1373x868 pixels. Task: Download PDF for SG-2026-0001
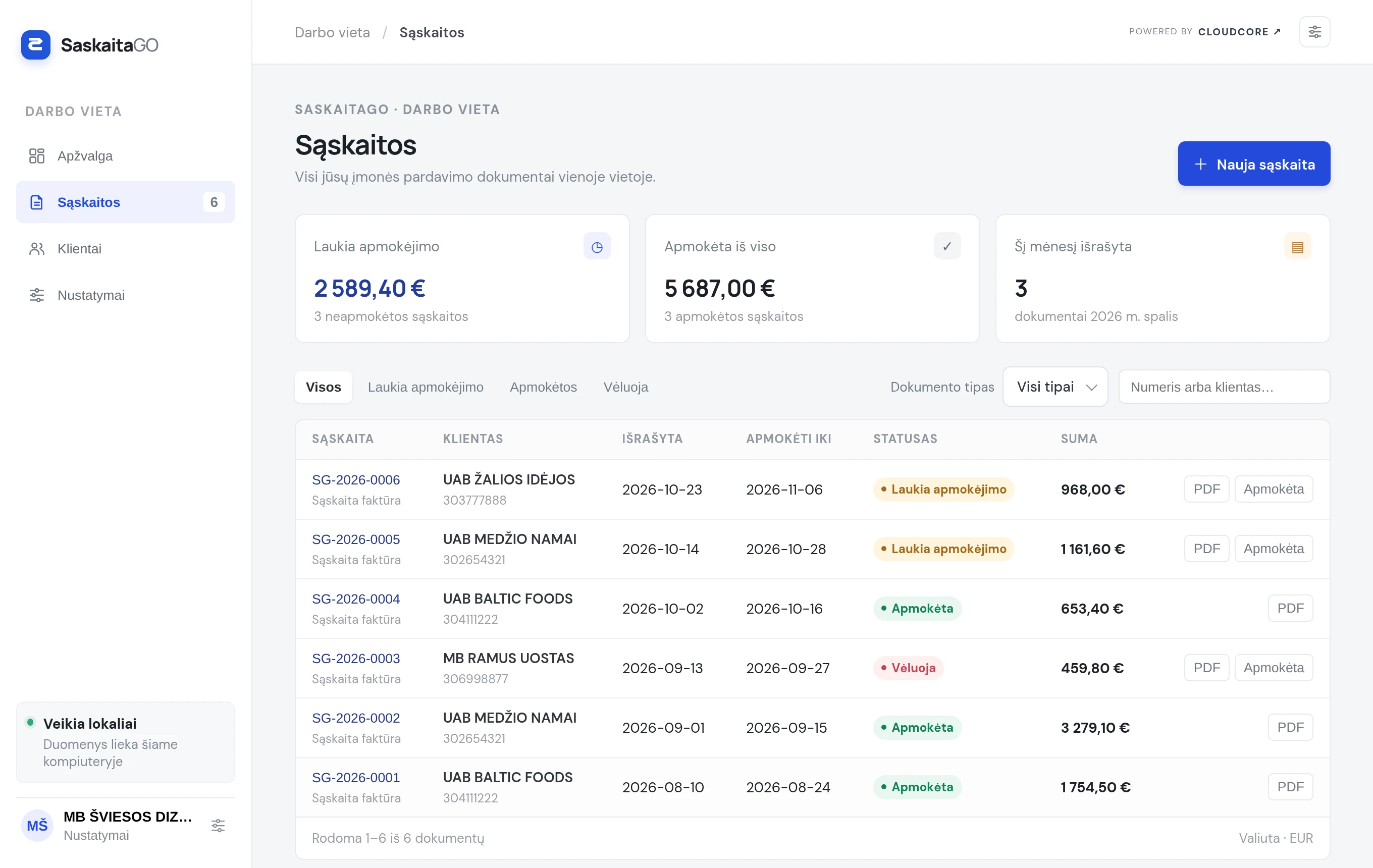tap(1290, 787)
